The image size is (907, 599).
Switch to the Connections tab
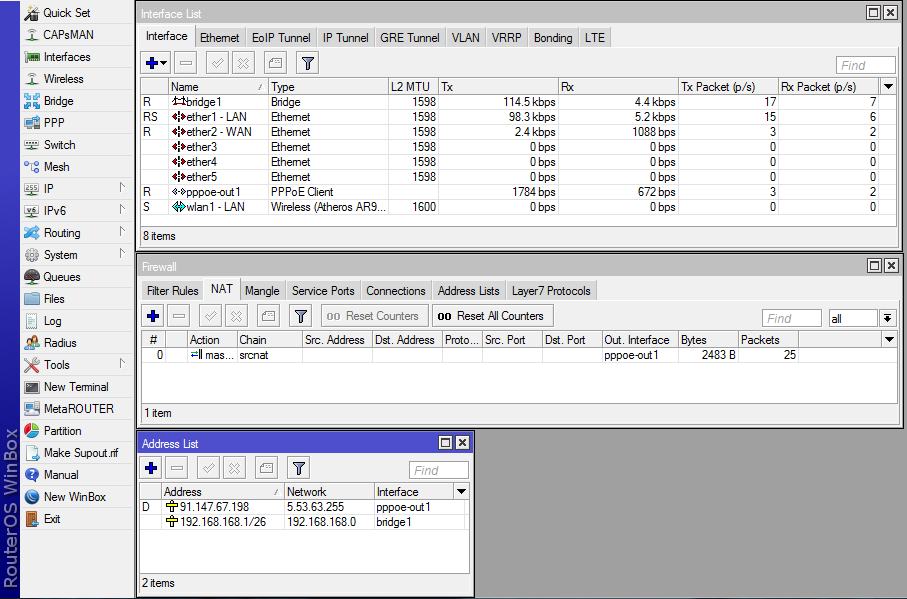coord(396,291)
